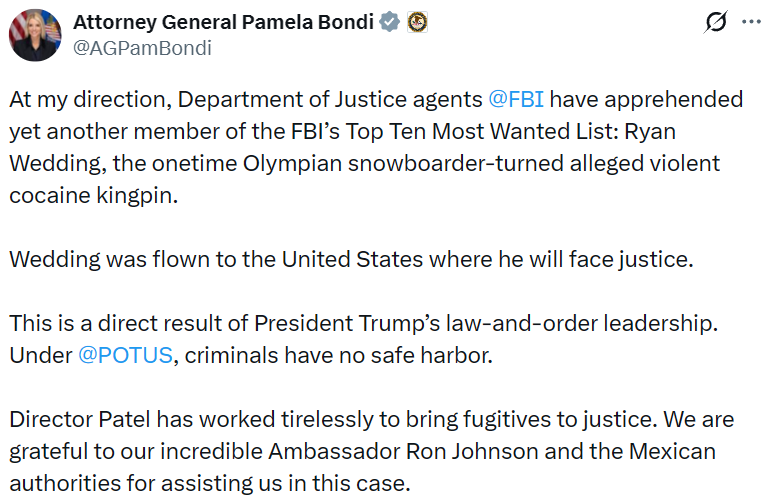Open the three-dot More options menu
This screenshot has width=766, height=504.
click(x=748, y=22)
